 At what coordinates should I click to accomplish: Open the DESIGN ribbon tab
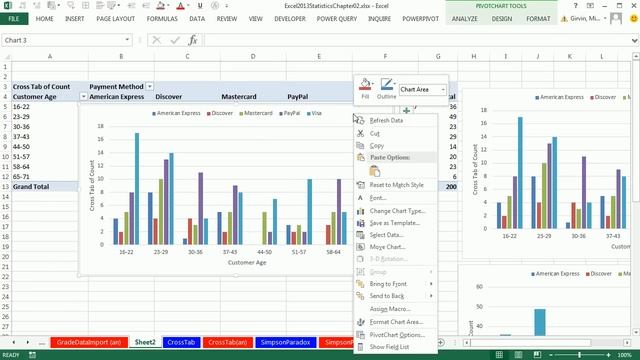tap(502, 19)
